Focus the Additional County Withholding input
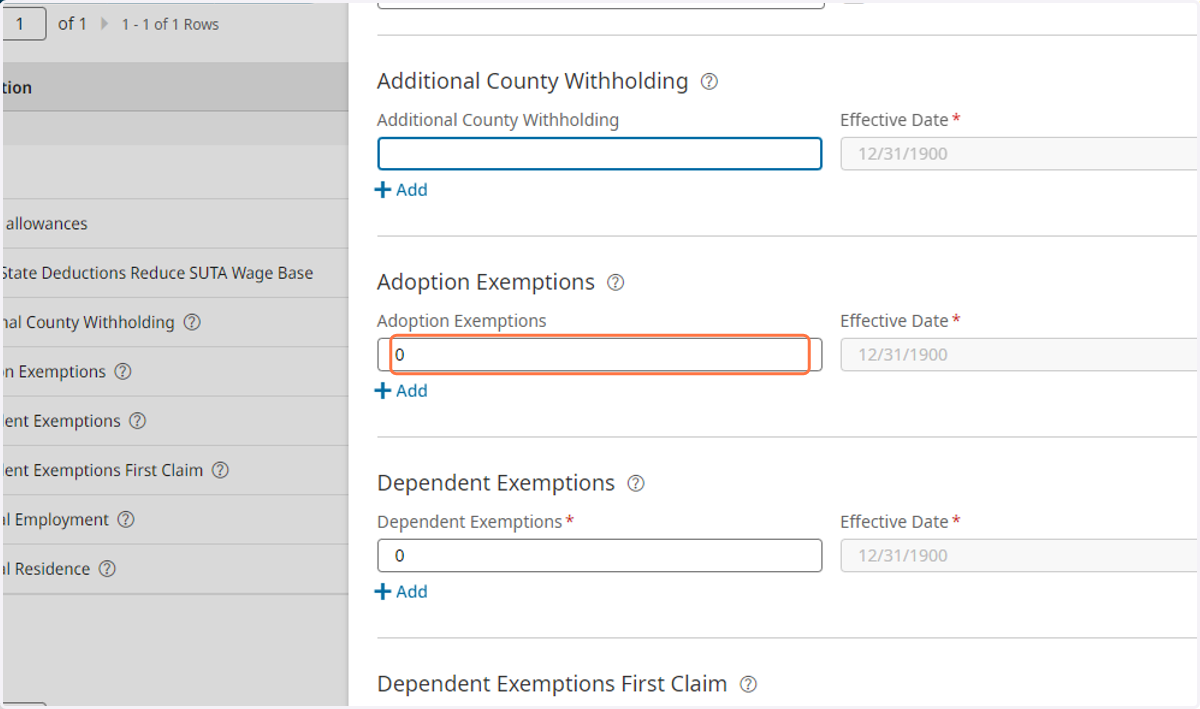This screenshot has width=1200, height=709. tap(600, 154)
